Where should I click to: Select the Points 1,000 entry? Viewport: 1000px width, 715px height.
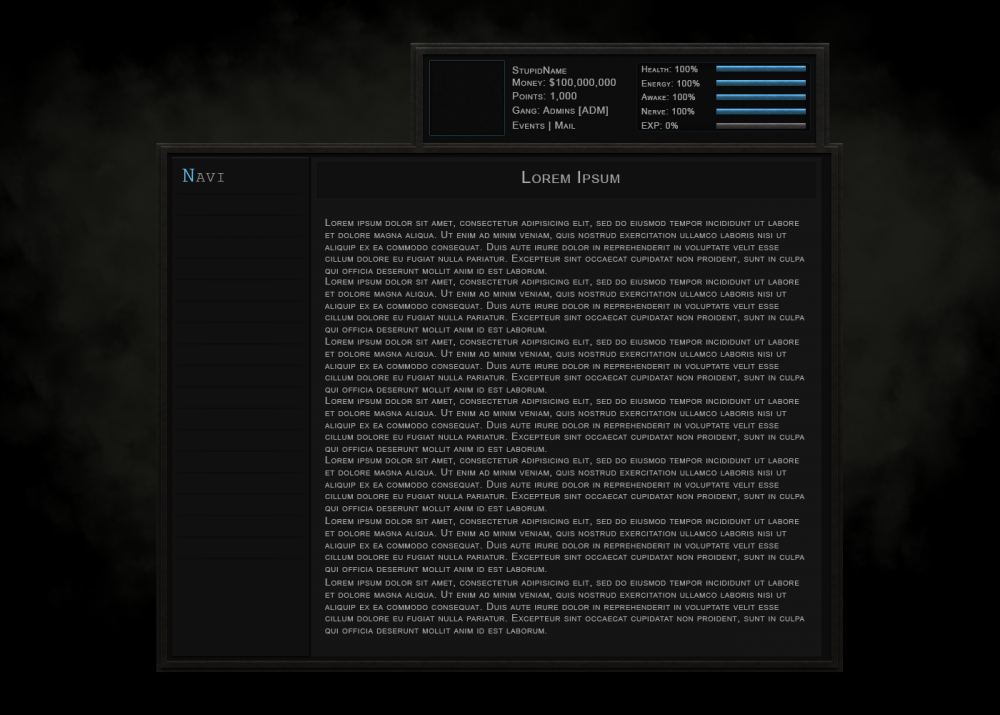coord(544,97)
